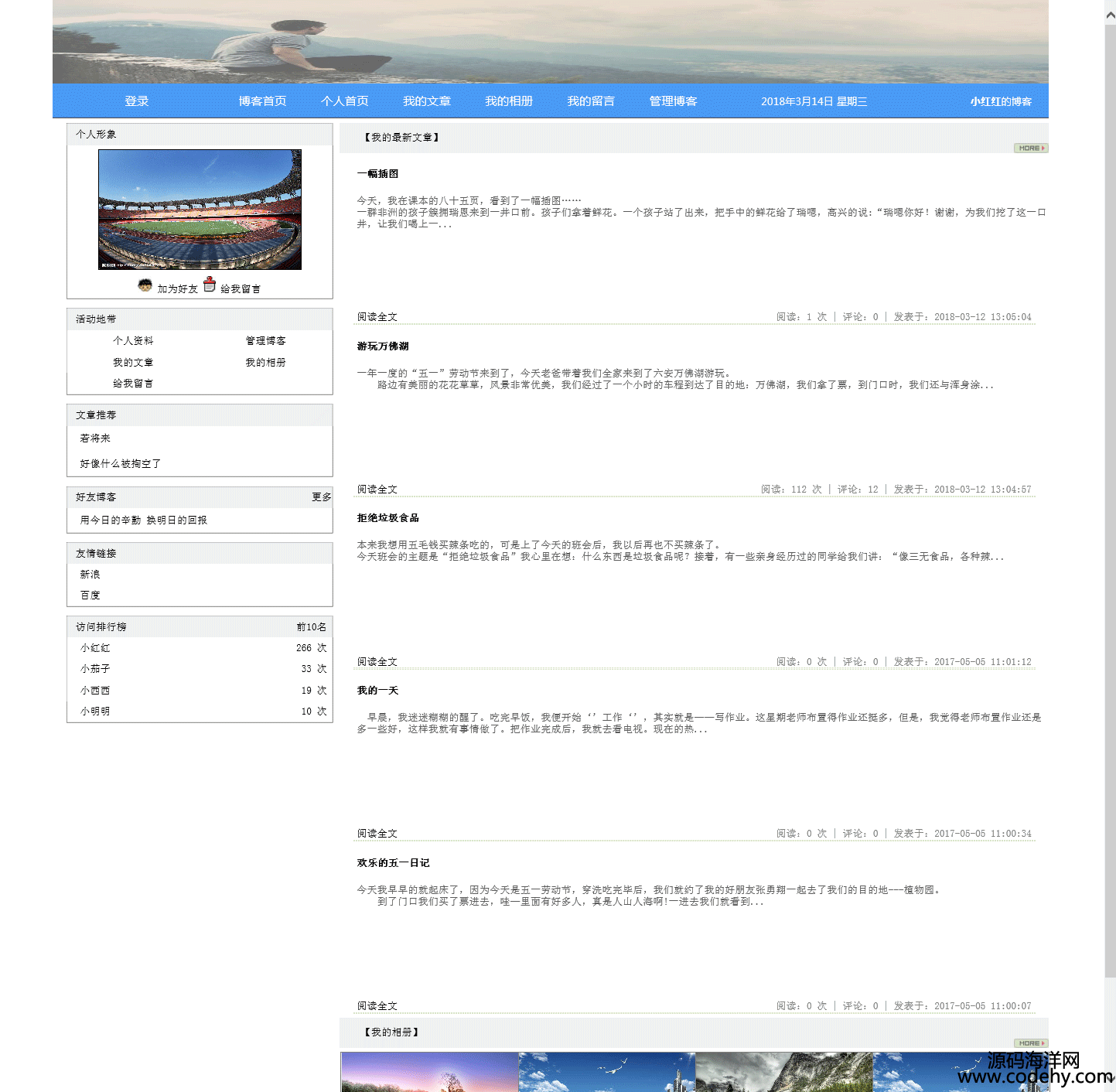Click the stadium profile picture
Screen dimensions: 1116x1092
point(200,210)
